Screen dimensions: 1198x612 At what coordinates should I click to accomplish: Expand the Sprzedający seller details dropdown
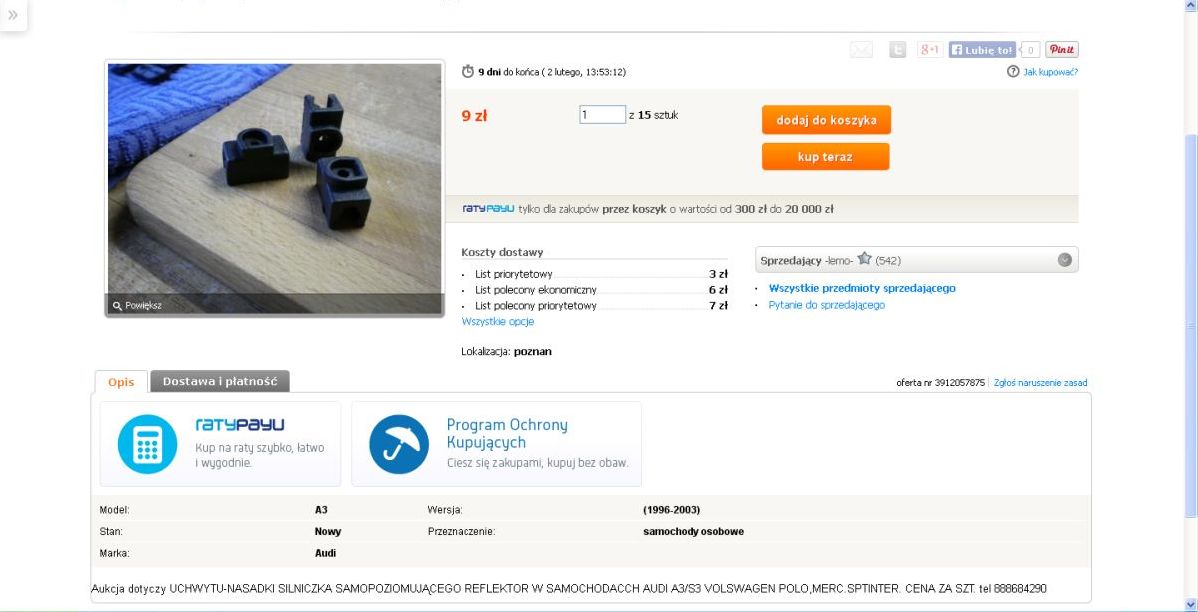1064,260
